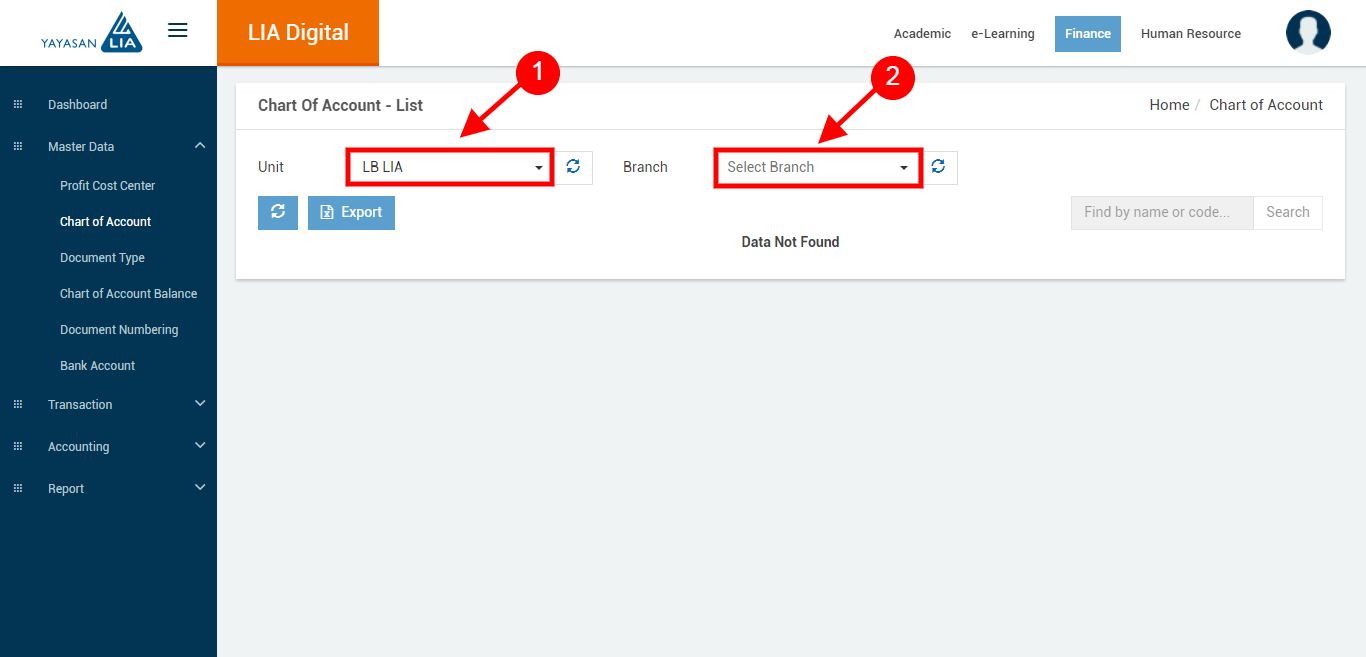Open the Unit dropdown showing LB LIA
Screen dimensions: 1366x657
(450, 168)
